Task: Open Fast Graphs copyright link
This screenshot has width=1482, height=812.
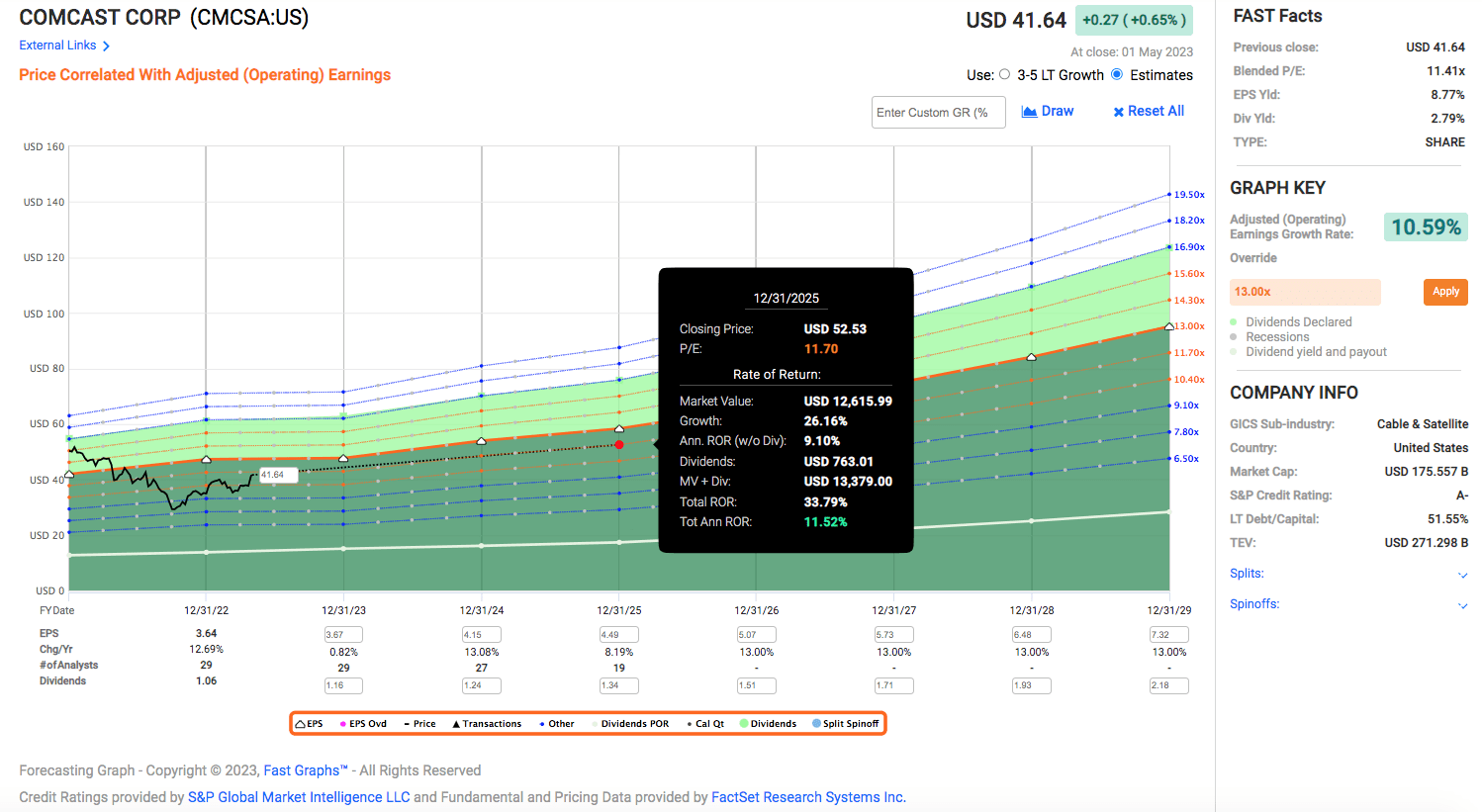Action: tap(306, 770)
